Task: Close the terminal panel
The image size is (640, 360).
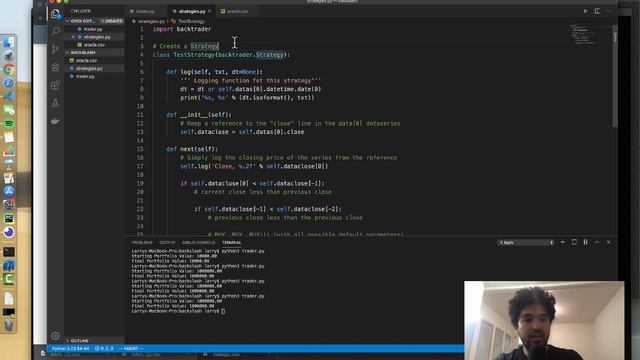Action: pyautogui.click(x=609, y=242)
